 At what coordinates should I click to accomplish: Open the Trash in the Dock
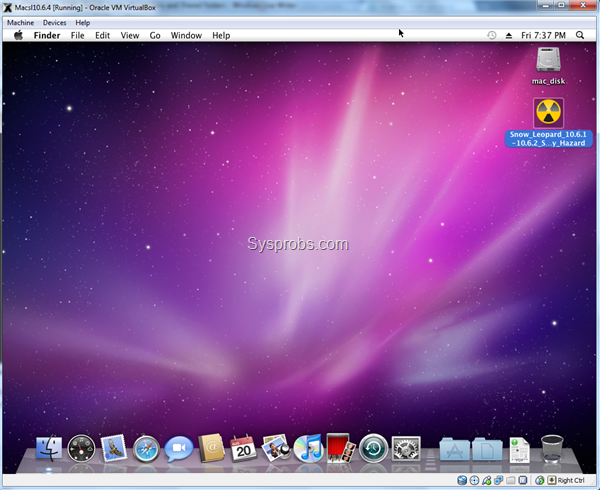552,449
